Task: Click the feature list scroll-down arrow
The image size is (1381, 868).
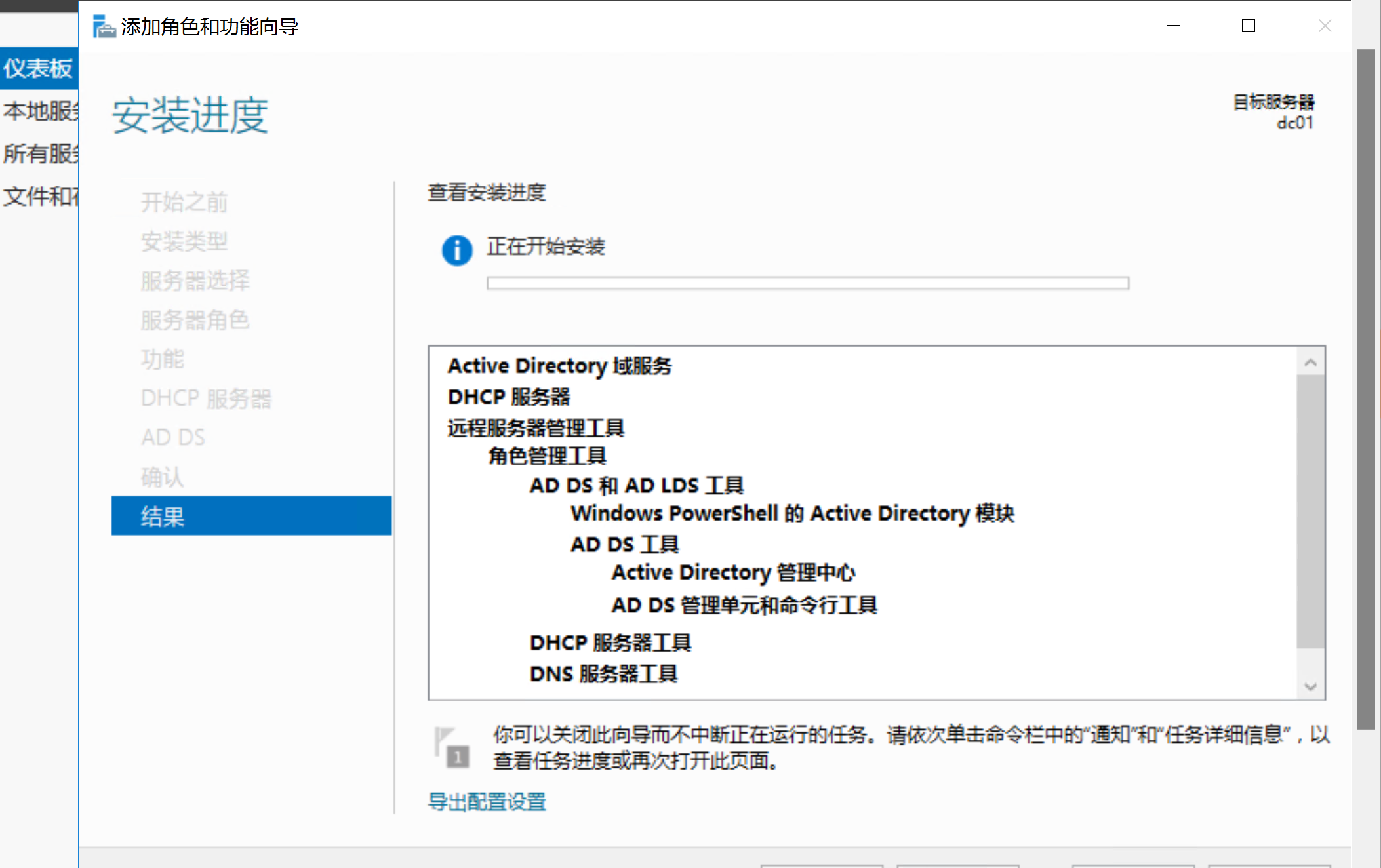Action: point(1311,686)
